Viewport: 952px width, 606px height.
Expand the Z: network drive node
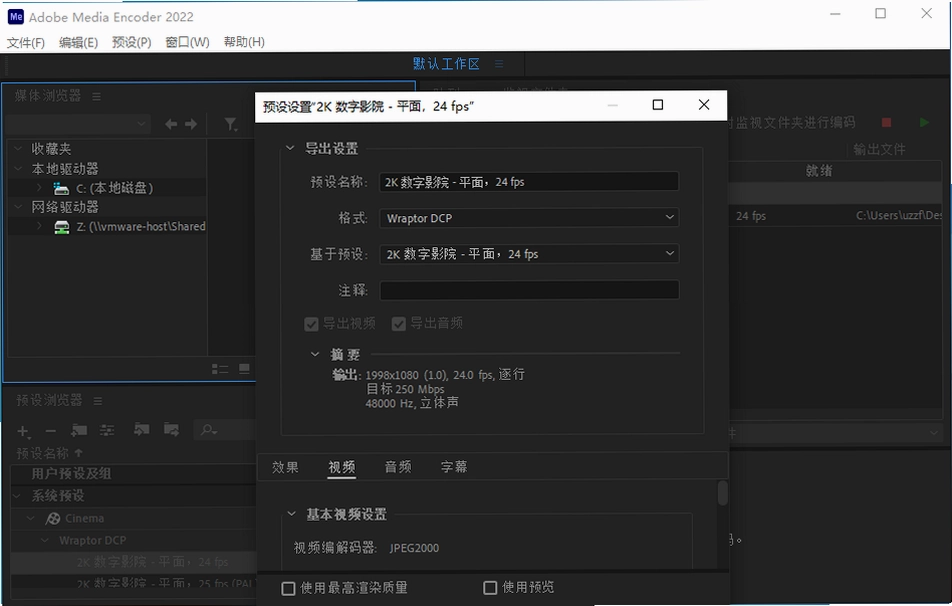point(39,226)
